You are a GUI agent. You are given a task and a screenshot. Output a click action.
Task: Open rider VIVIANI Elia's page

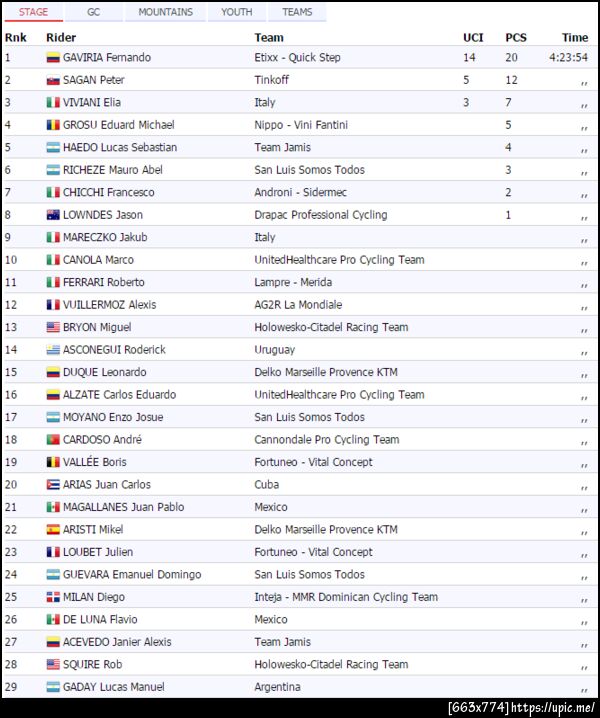coord(92,103)
